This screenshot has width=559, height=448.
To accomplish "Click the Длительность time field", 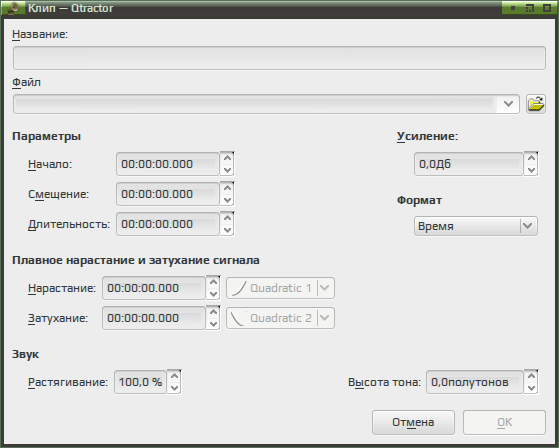I will [168, 224].
